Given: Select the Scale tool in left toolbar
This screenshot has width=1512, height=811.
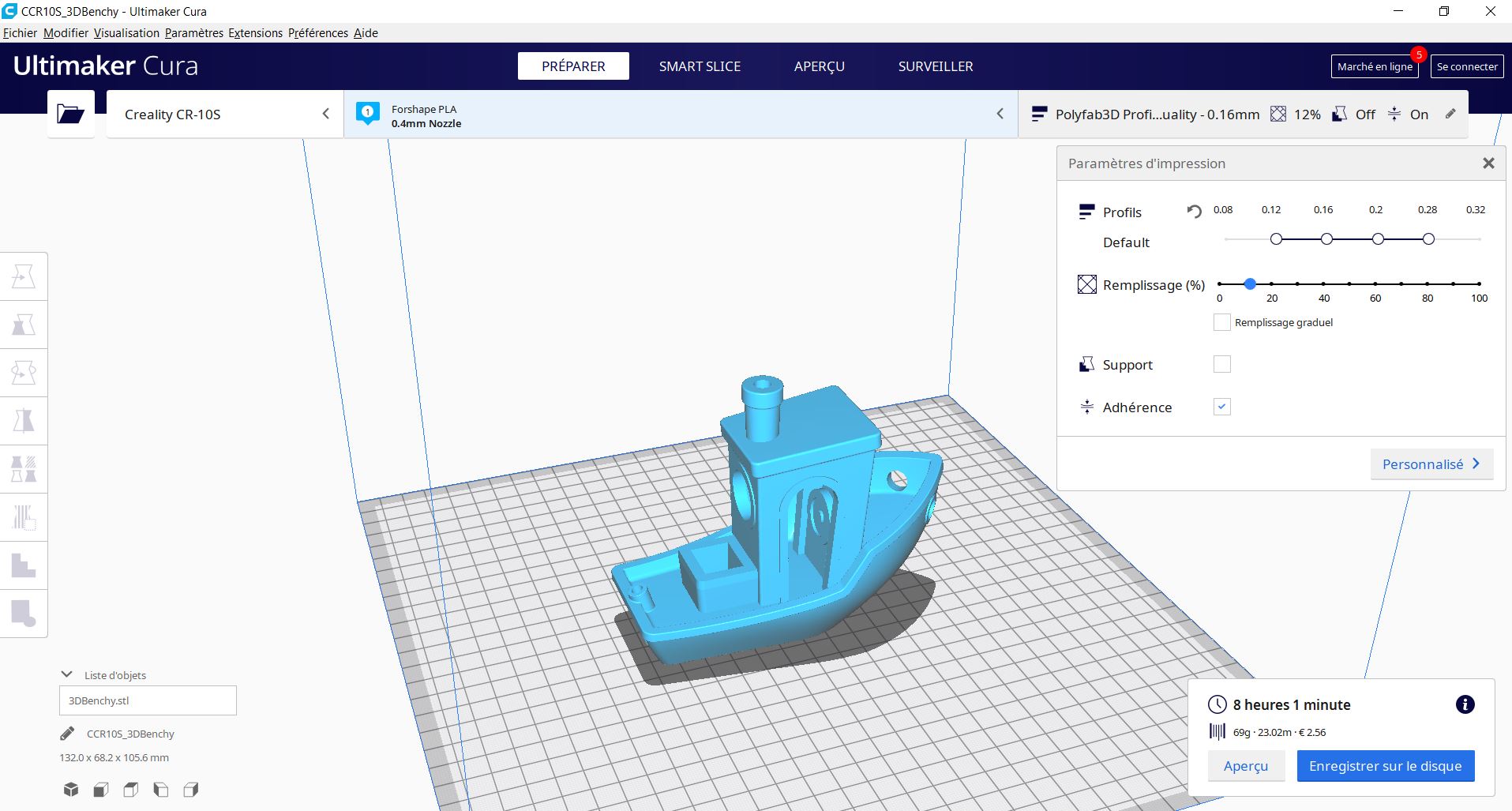Looking at the screenshot, I should click(x=24, y=325).
